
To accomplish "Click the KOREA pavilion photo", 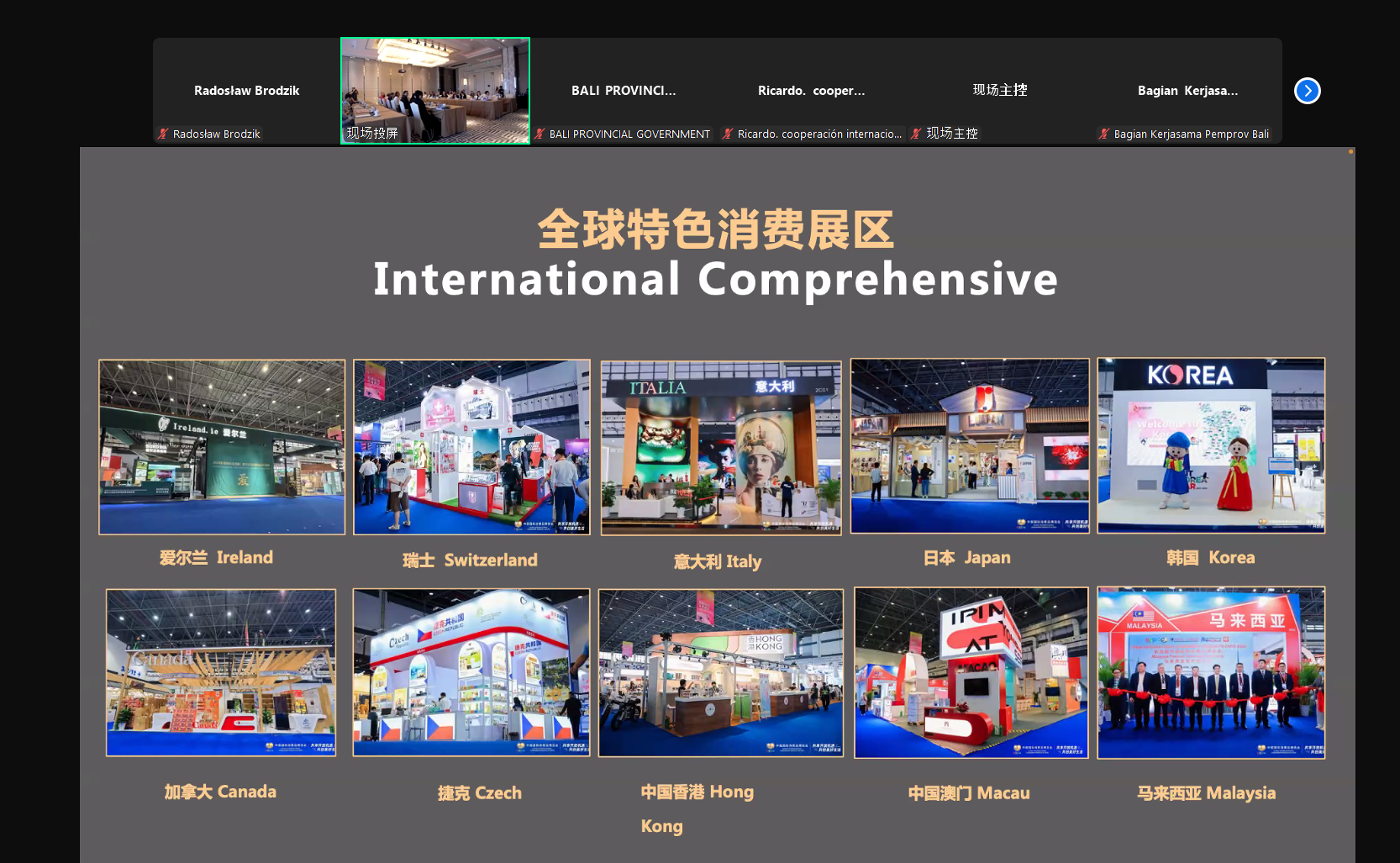I will [x=1211, y=445].
